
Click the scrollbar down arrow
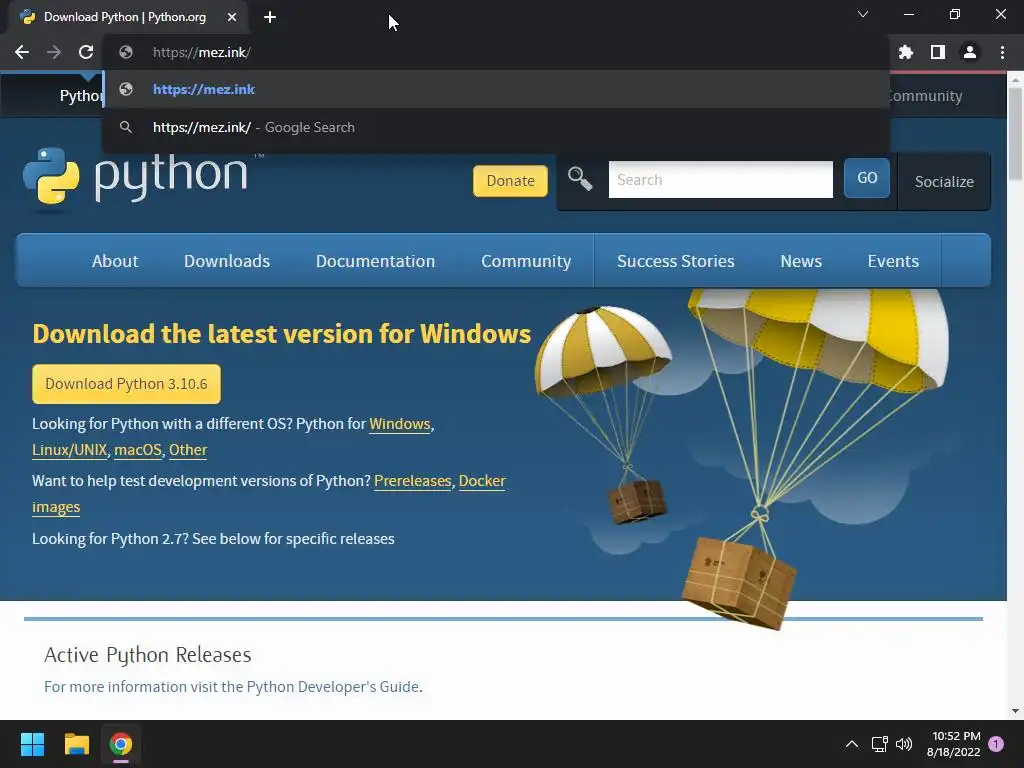(1015, 711)
